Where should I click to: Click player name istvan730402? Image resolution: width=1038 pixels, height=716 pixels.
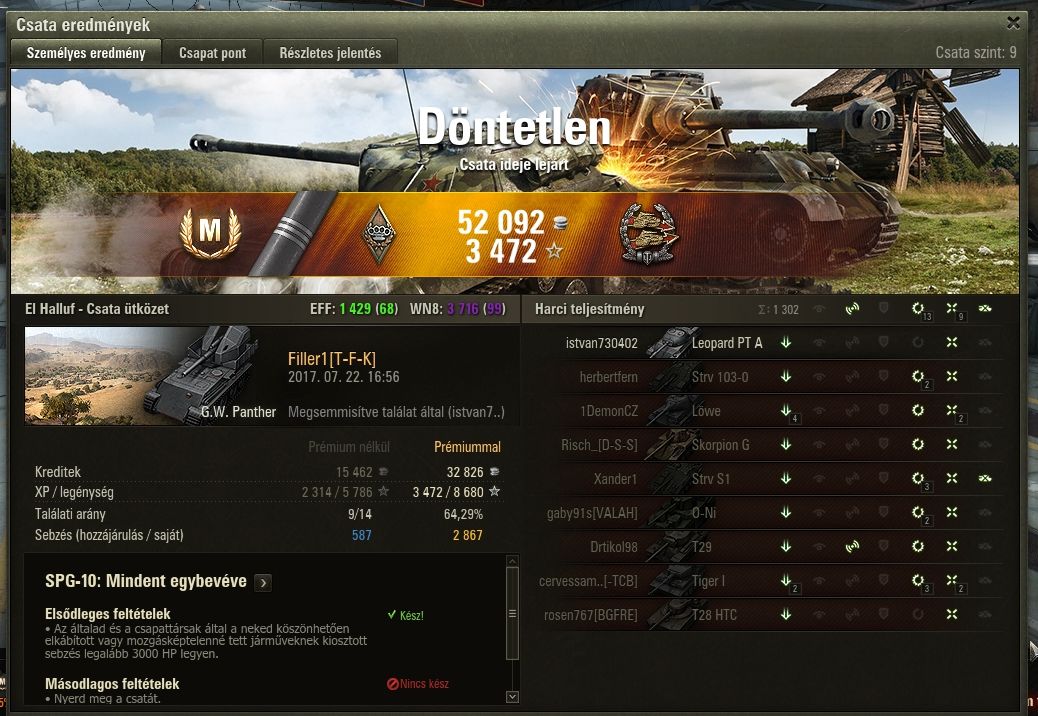(602, 343)
